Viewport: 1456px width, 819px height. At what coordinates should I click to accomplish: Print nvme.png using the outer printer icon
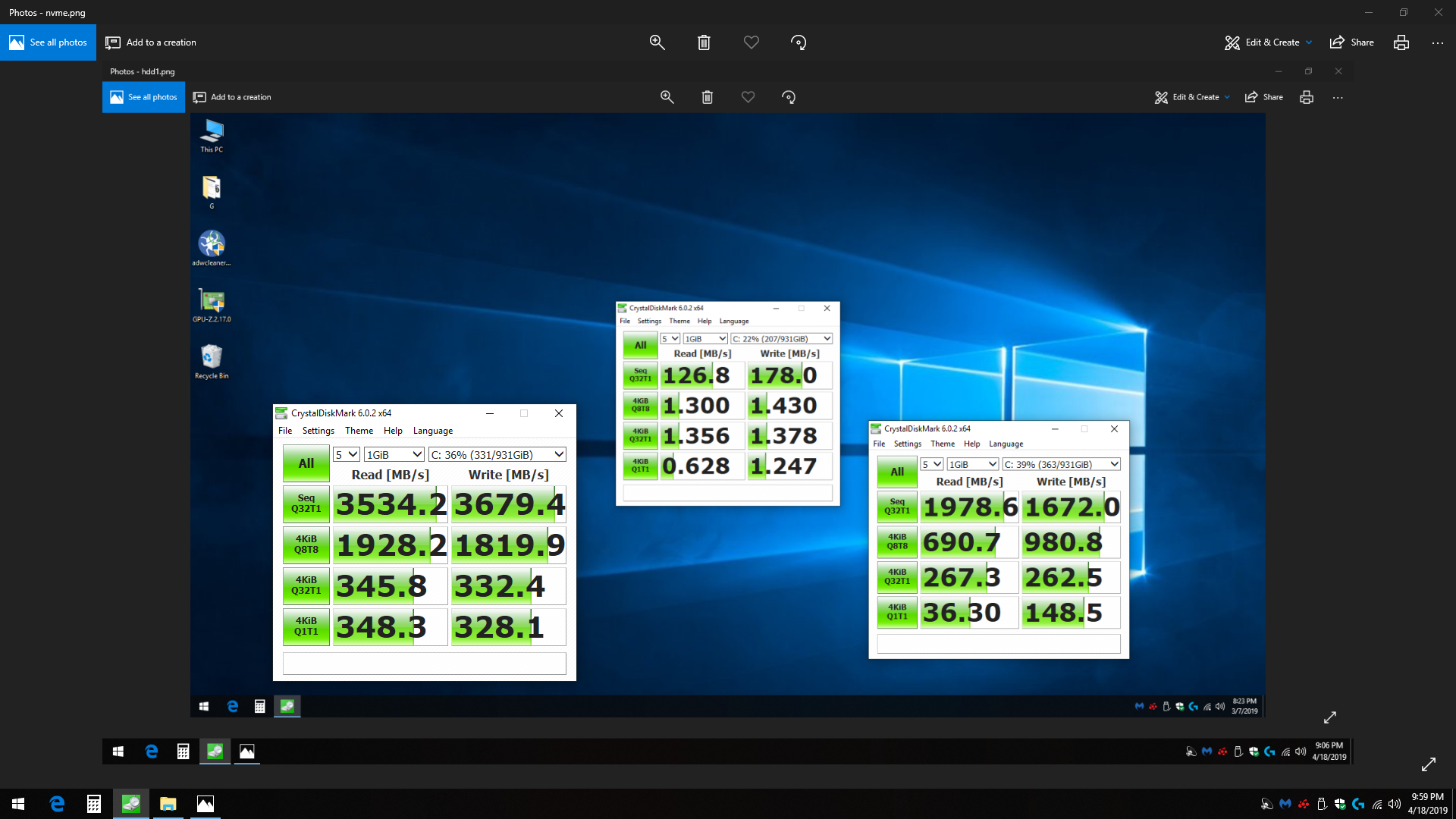[1401, 42]
